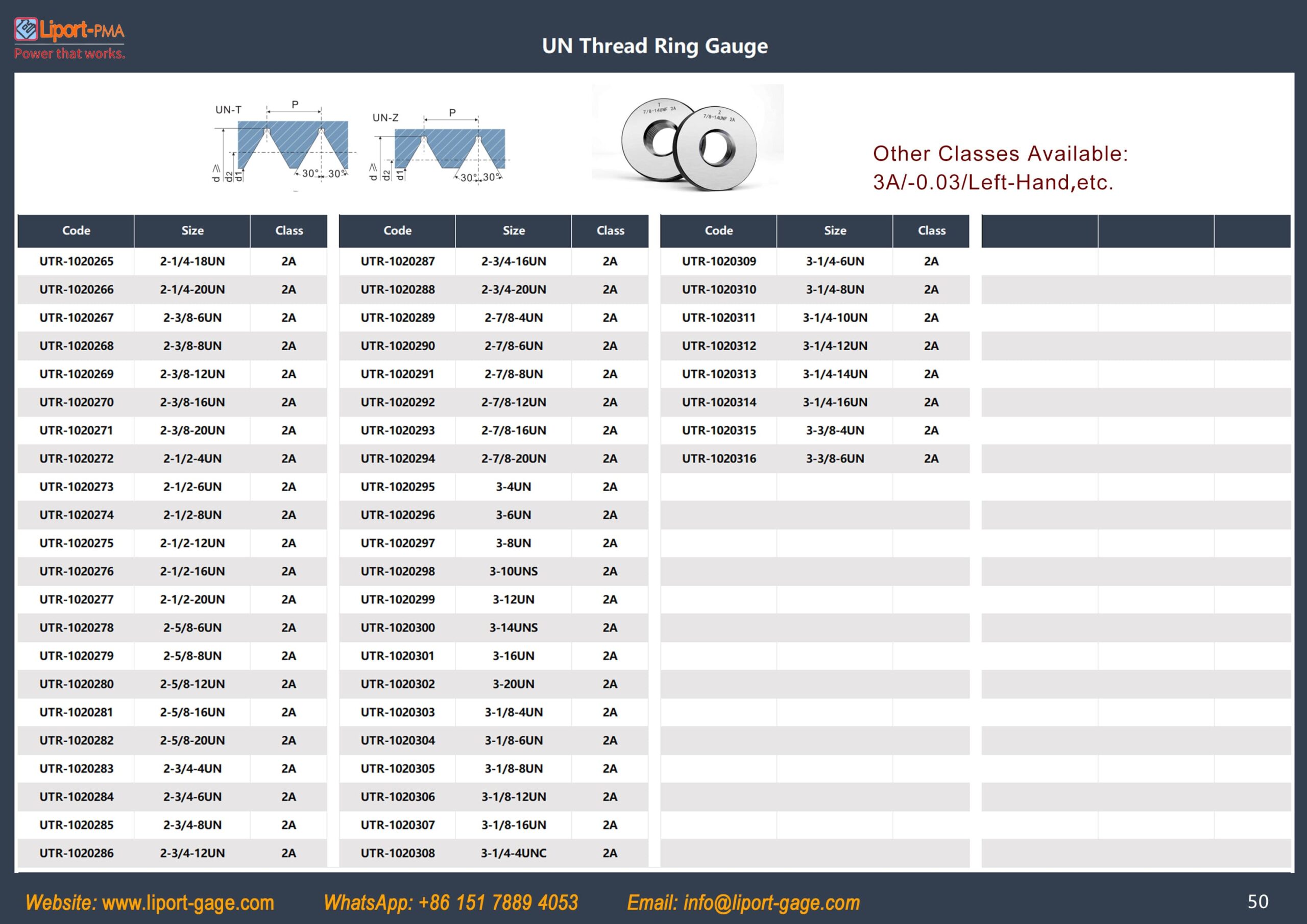This screenshot has width=1307, height=924.
Task: Select code UTR-1020301
Action: pos(397,656)
